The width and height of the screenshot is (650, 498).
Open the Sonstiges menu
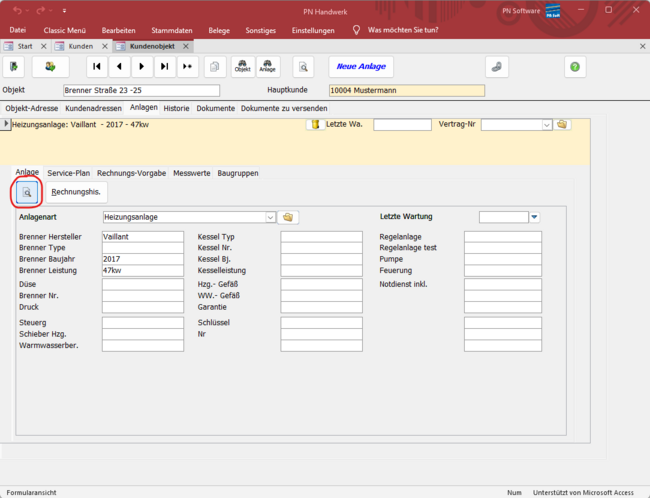click(x=260, y=30)
